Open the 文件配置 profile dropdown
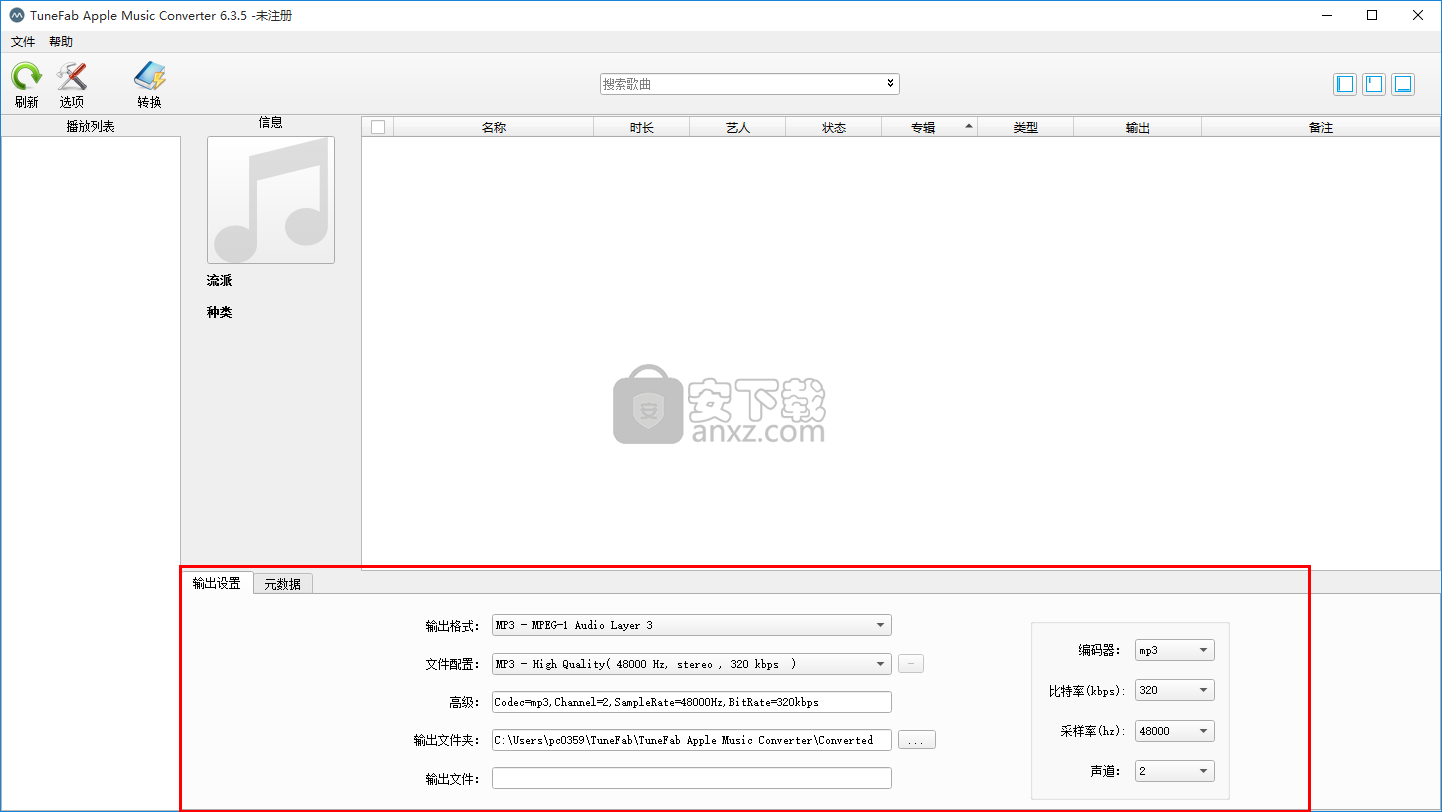The width and height of the screenshot is (1442, 812). point(692,664)
